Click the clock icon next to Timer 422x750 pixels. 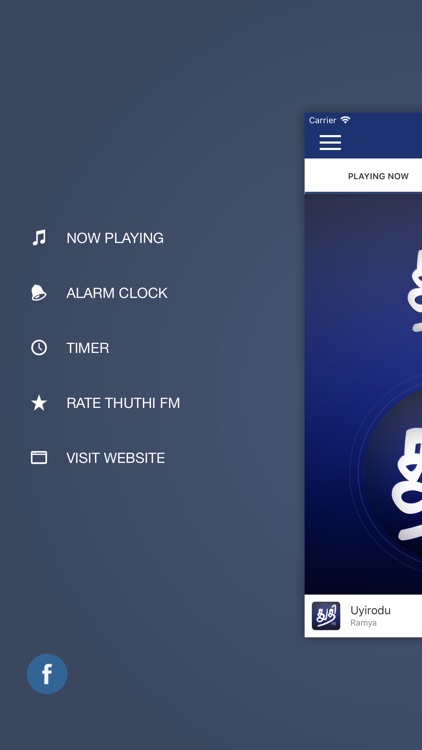coord(39,348)
